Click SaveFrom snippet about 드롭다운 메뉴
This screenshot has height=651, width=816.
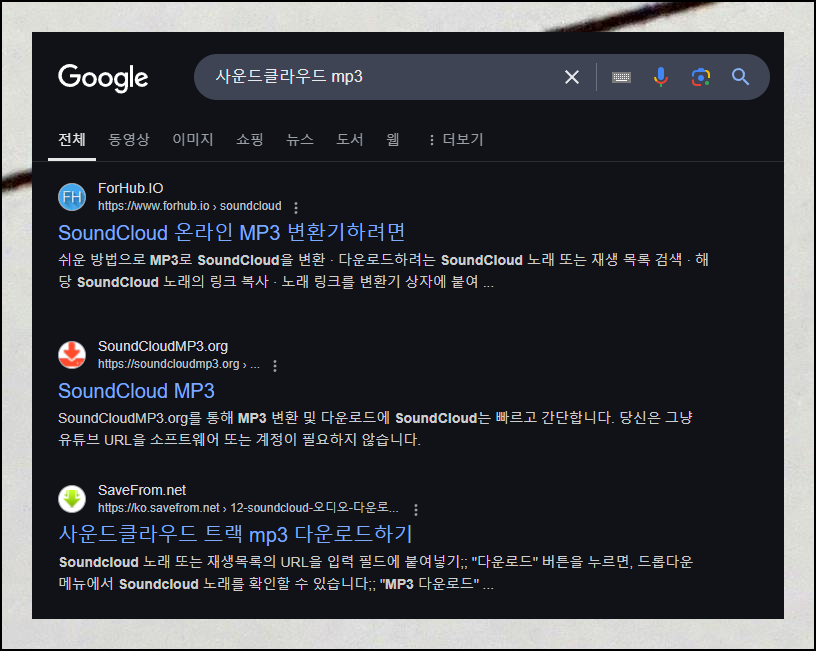tap(375, 573)
